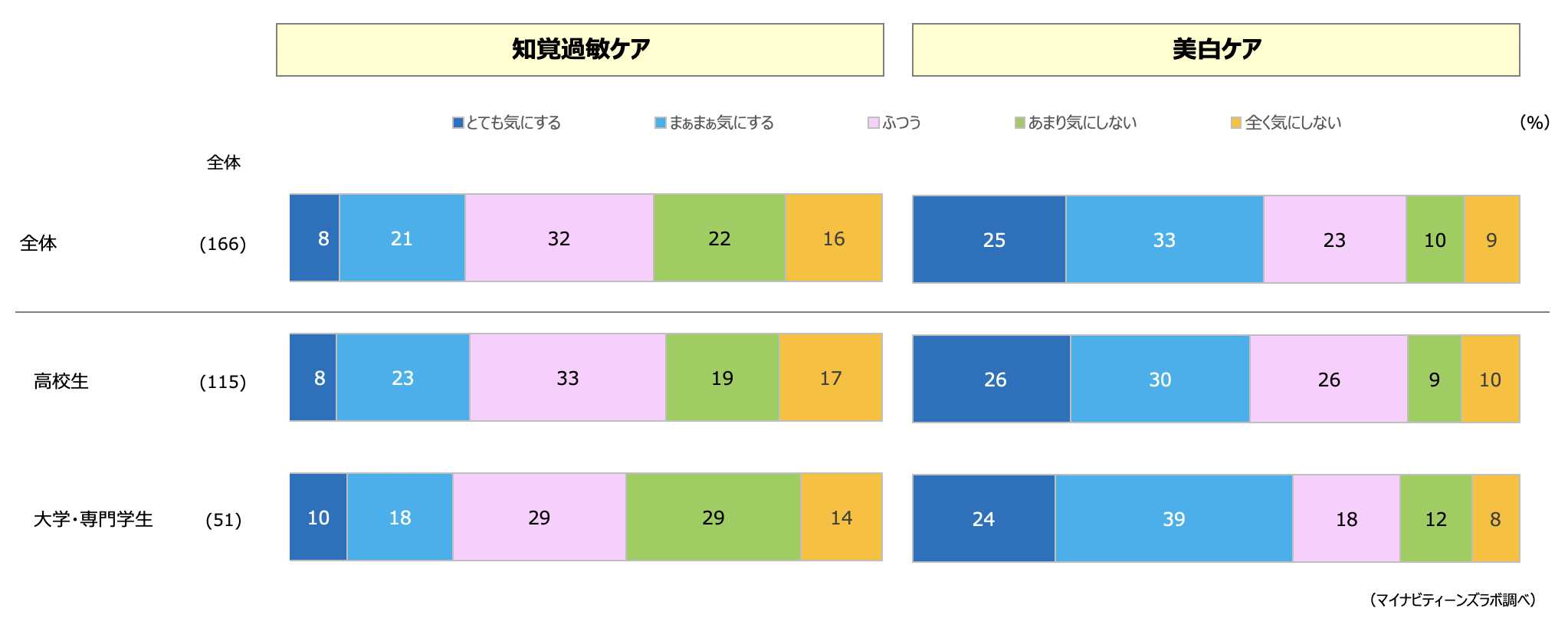Screen dimensions: 1568x638
Task: Click the 33 pink segment in 高校生 row
Action: 568,377
